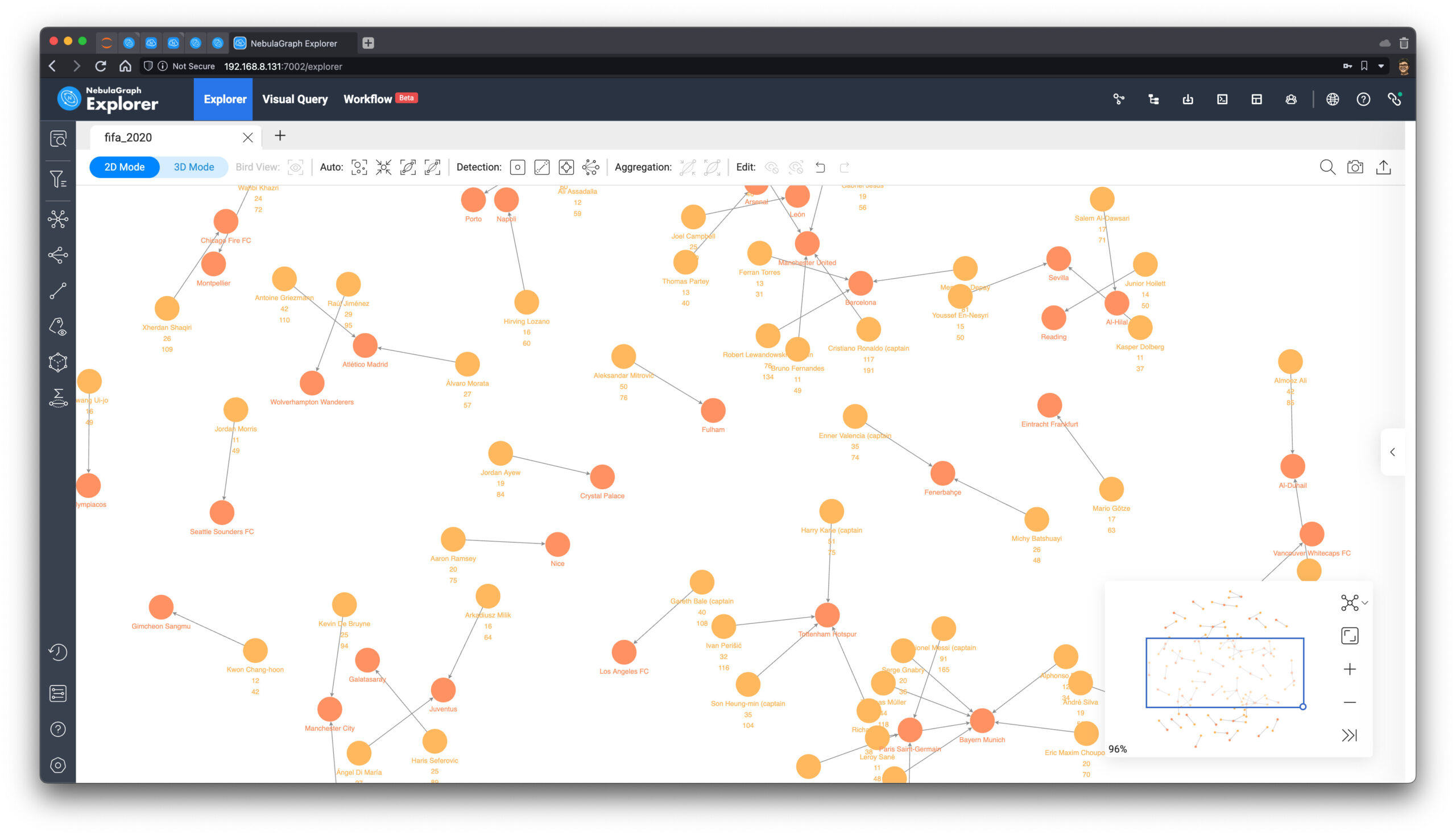Select the Bayern Munich node

(982, 721)
